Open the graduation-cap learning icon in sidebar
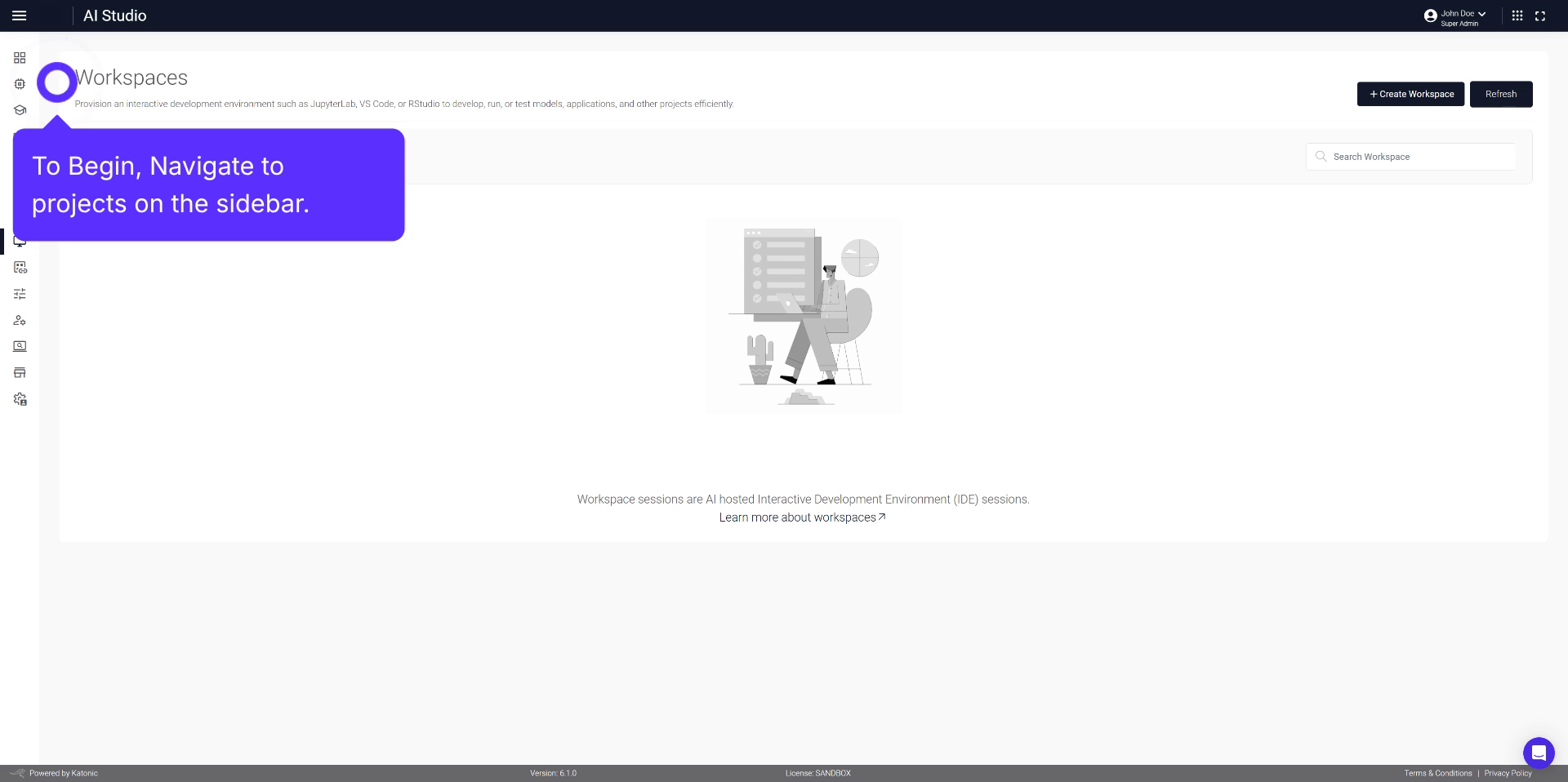Viewport: 1568px width, 782px height. pyautogui.click(x=19, y=109)
